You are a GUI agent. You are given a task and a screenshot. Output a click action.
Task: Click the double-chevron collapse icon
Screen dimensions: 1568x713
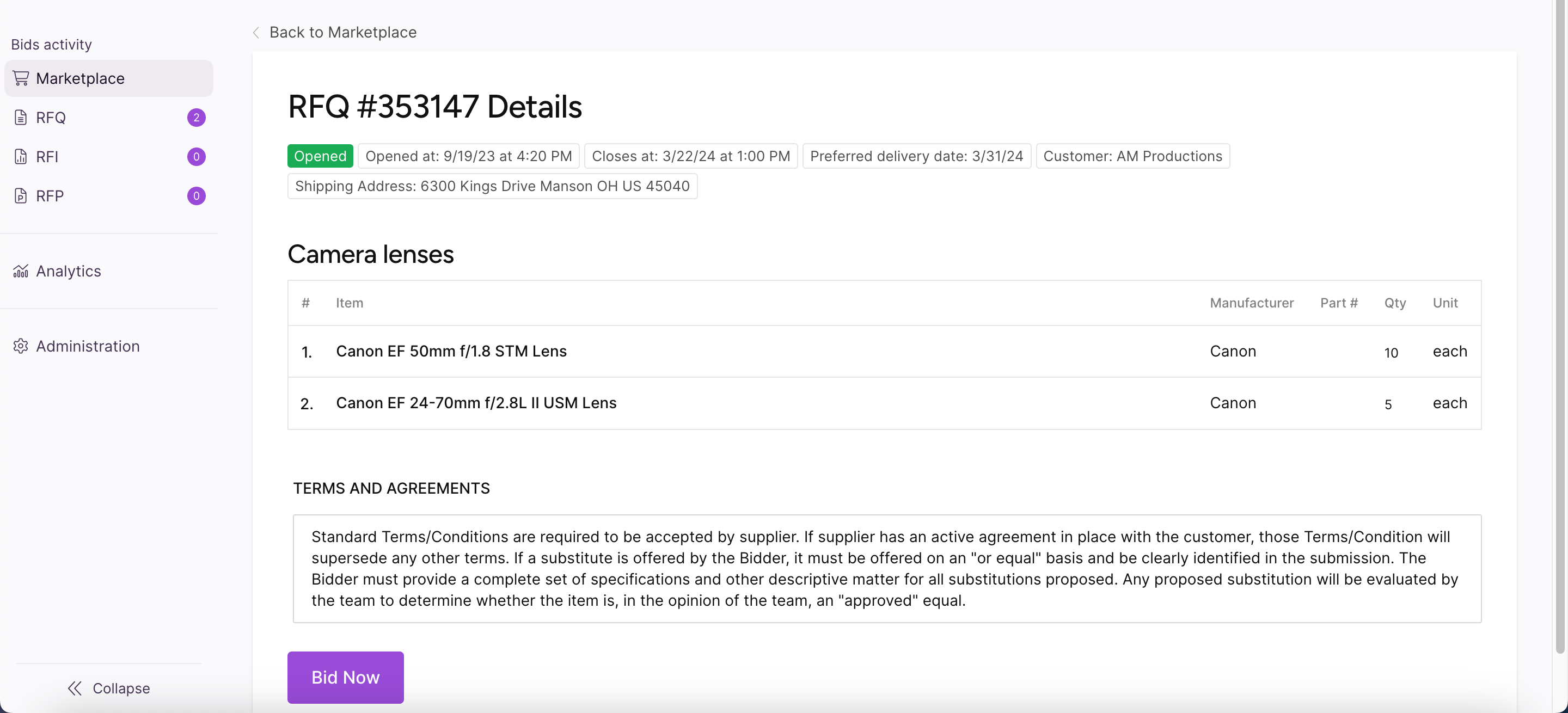(x=74, y=688)
